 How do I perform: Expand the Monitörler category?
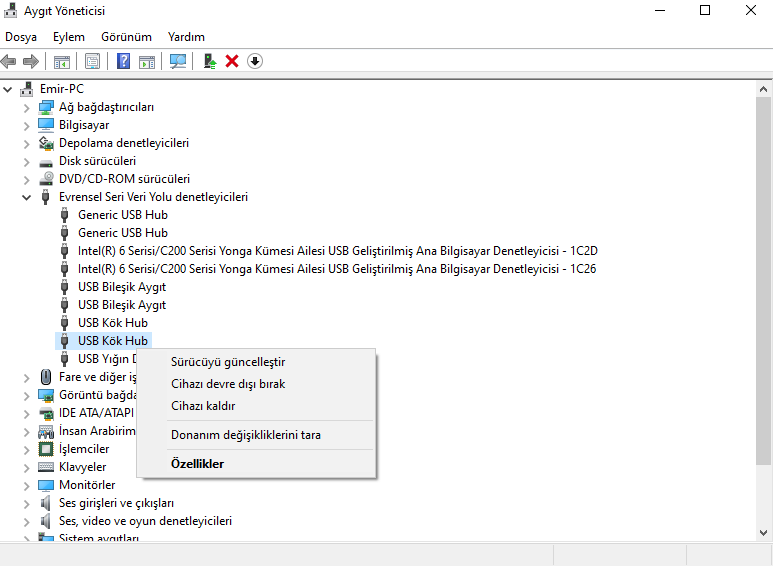click(27, 485)
